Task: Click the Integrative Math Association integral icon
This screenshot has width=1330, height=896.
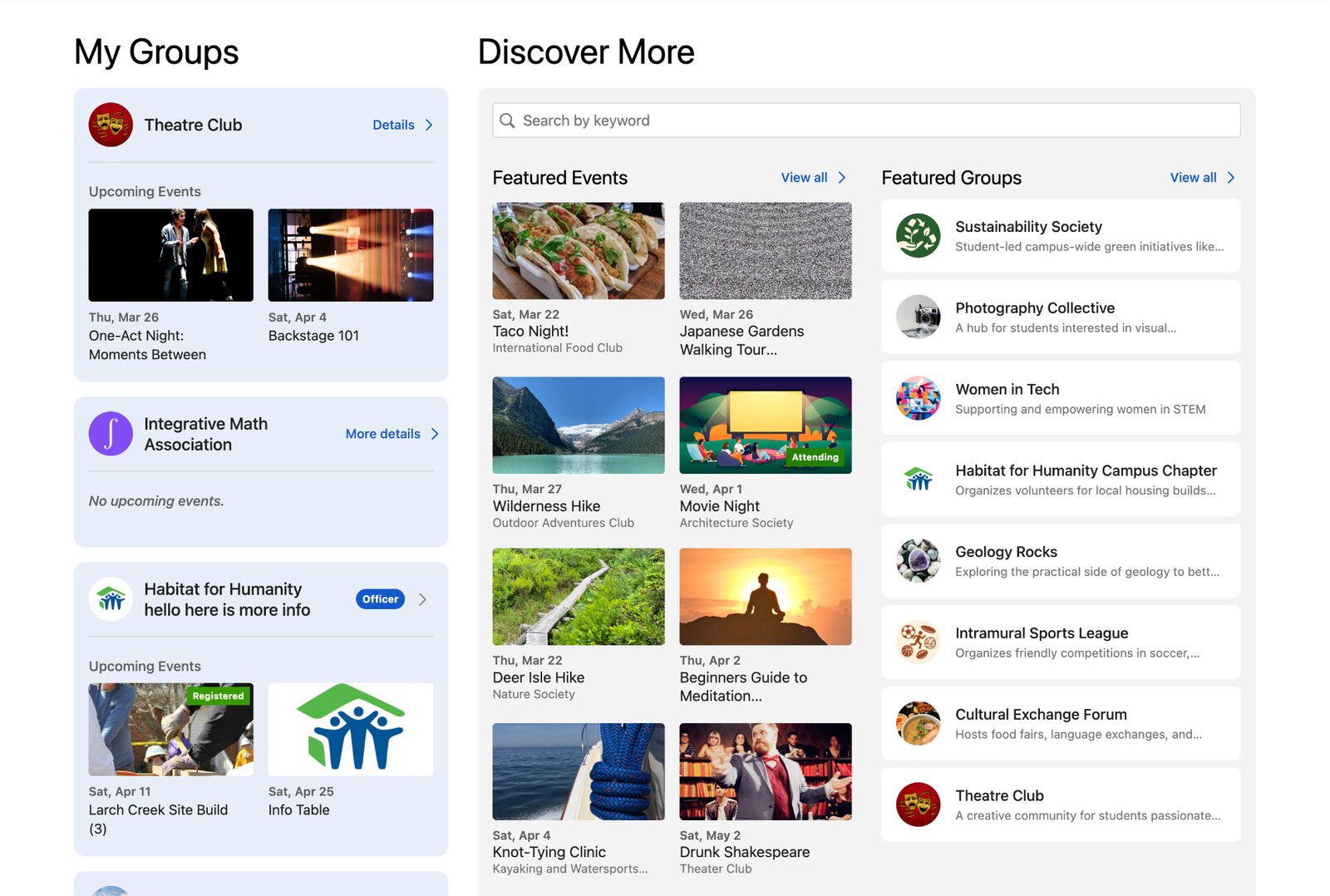Action: click(x=111, y=434)
